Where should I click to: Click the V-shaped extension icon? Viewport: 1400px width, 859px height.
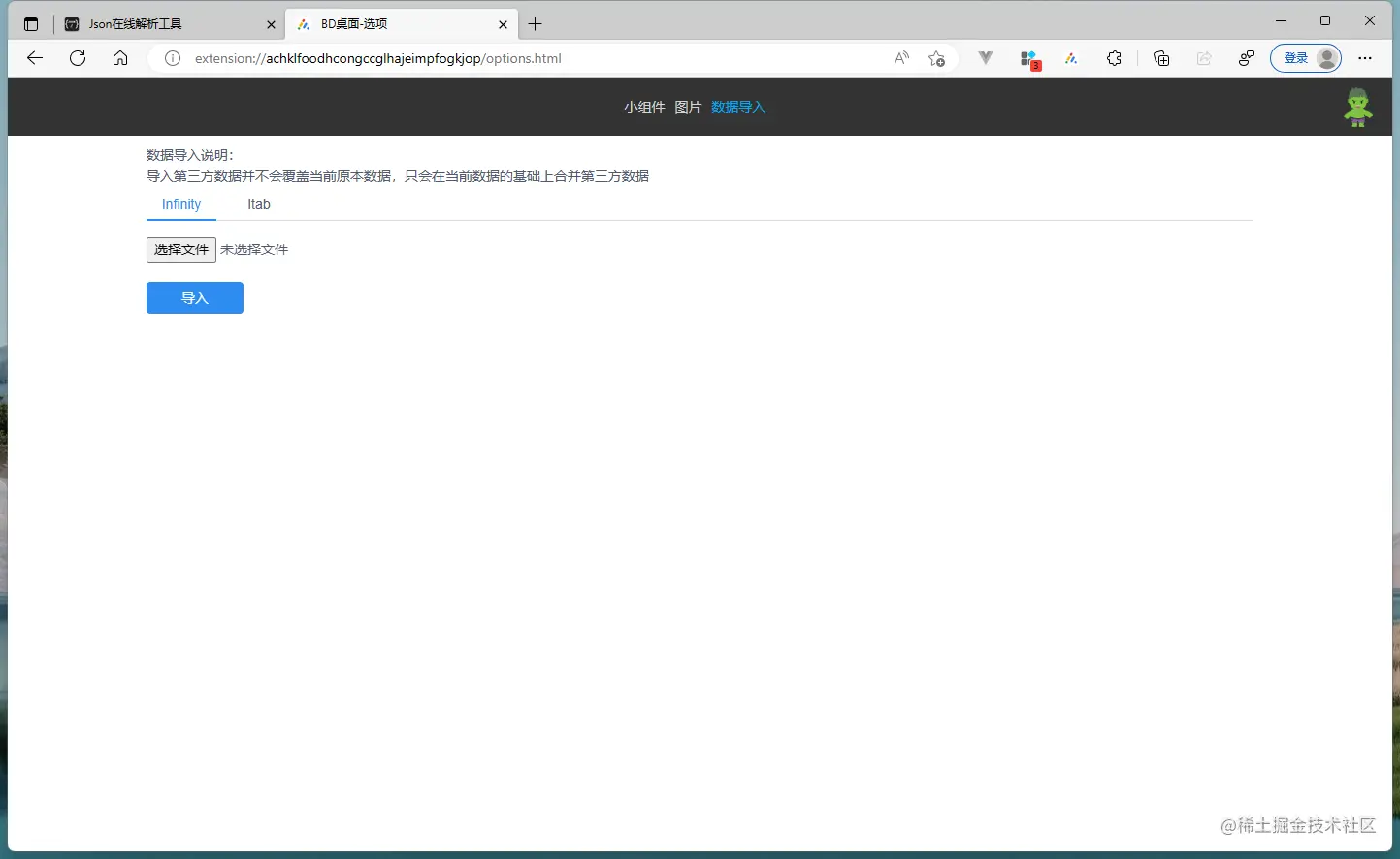pos(986,58)
